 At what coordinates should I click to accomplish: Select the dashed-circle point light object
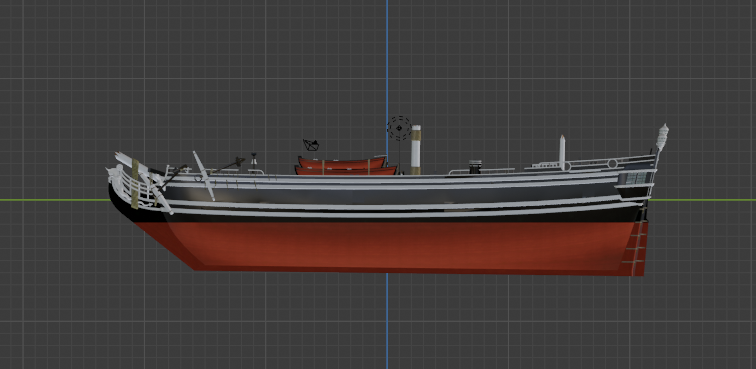[399, 128]
